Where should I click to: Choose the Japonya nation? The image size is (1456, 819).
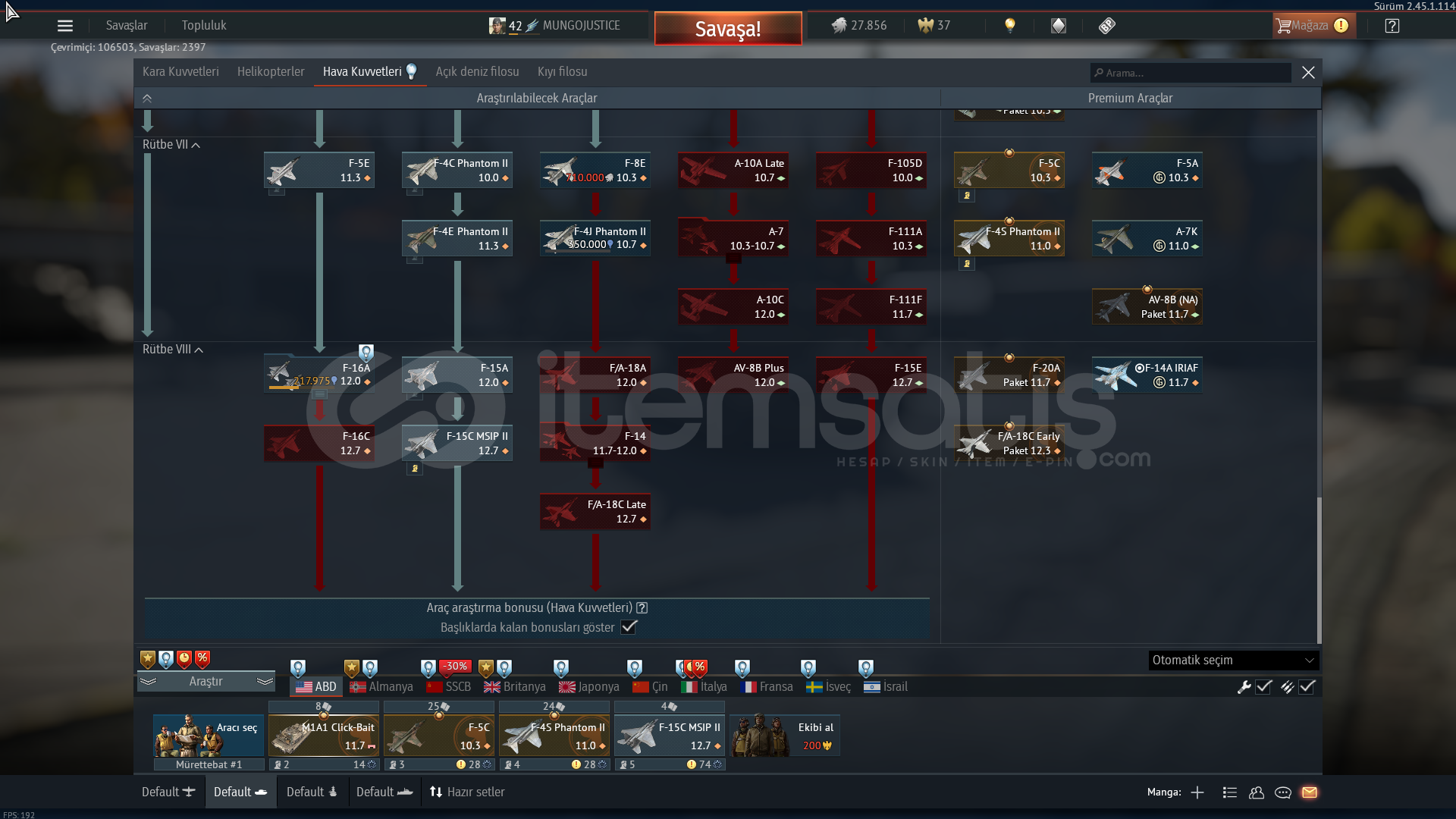click(x=589, y=687)
